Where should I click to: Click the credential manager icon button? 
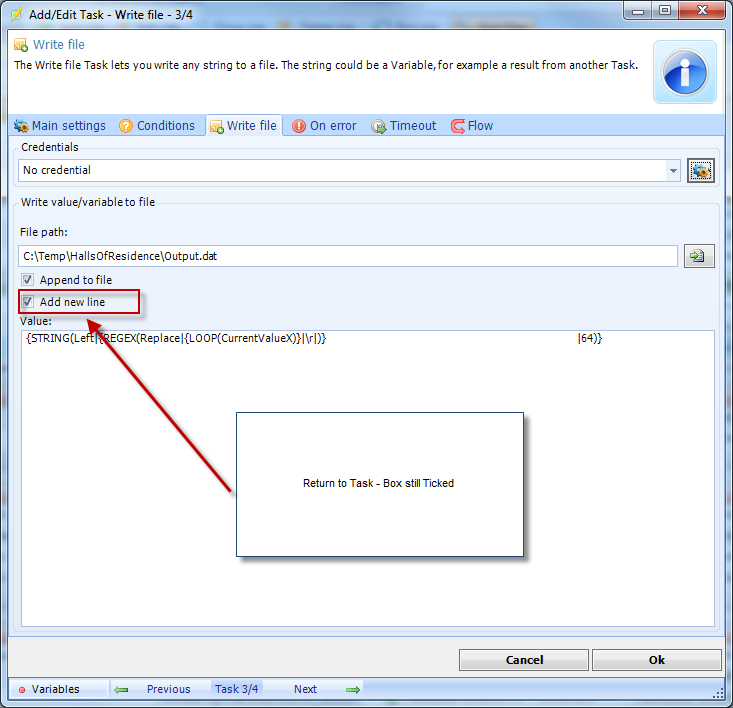[700, 171]
